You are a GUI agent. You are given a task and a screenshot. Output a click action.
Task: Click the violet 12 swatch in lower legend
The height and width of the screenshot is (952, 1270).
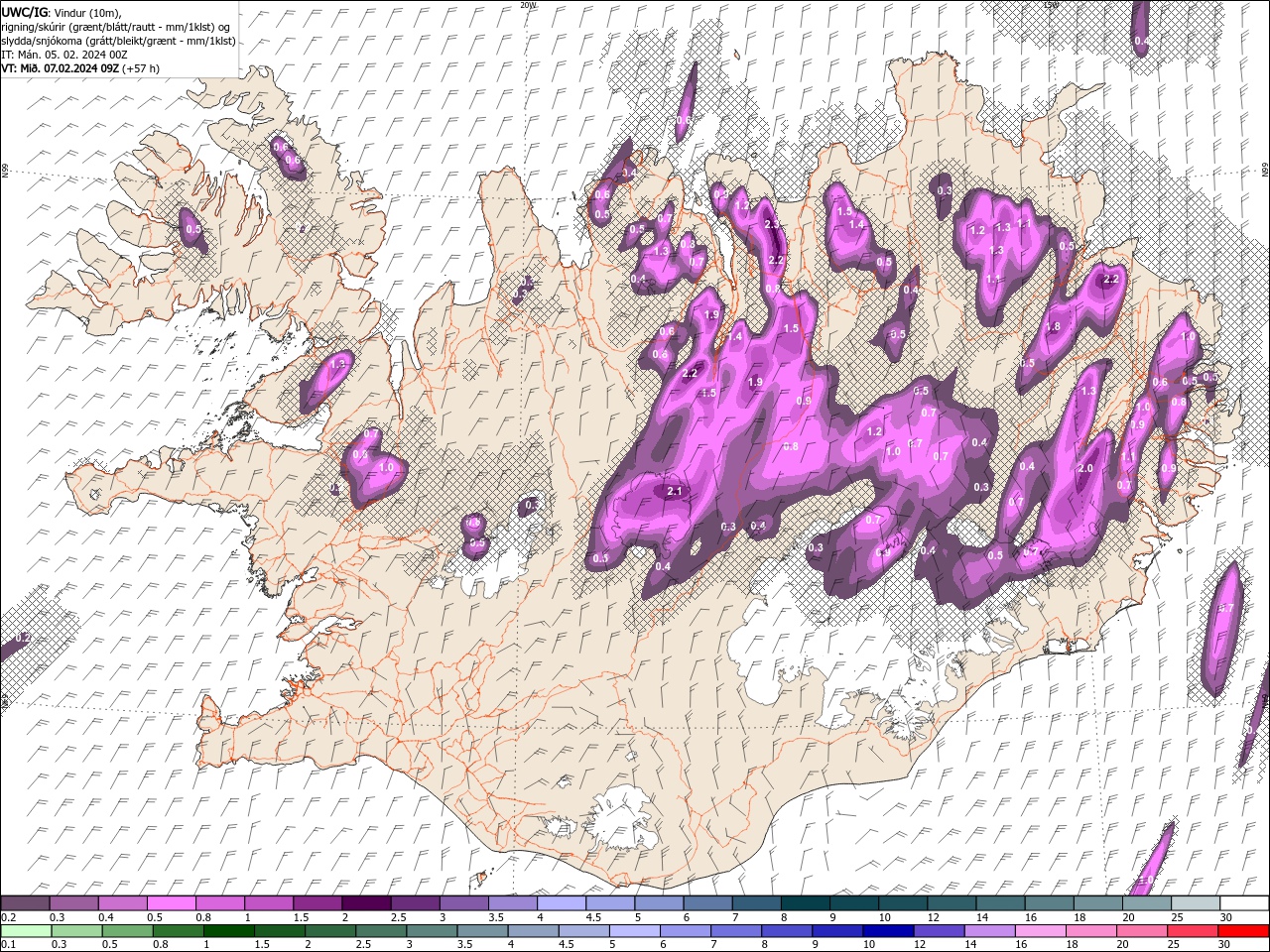(x=939, y=930)
